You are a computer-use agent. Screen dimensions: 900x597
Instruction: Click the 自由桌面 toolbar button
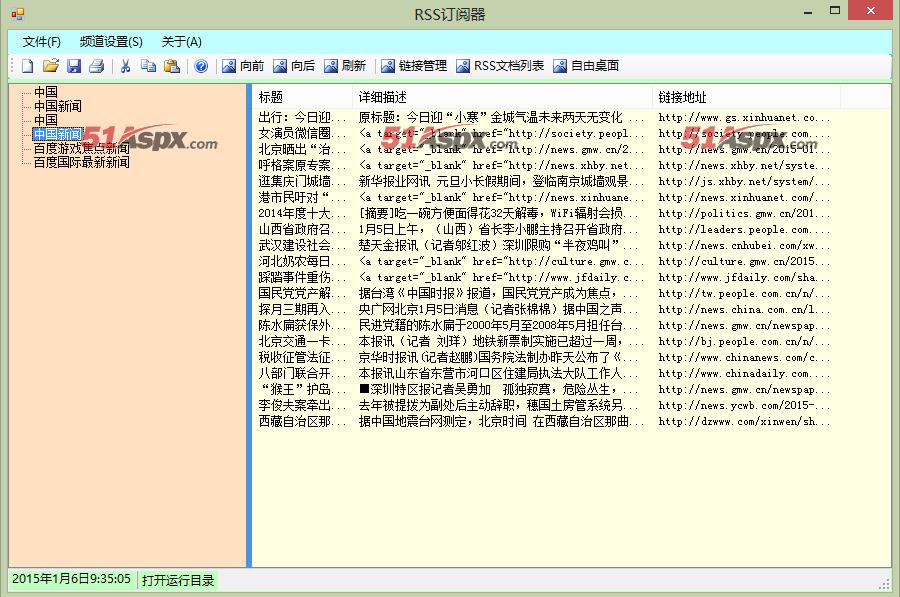pos(586,66)
